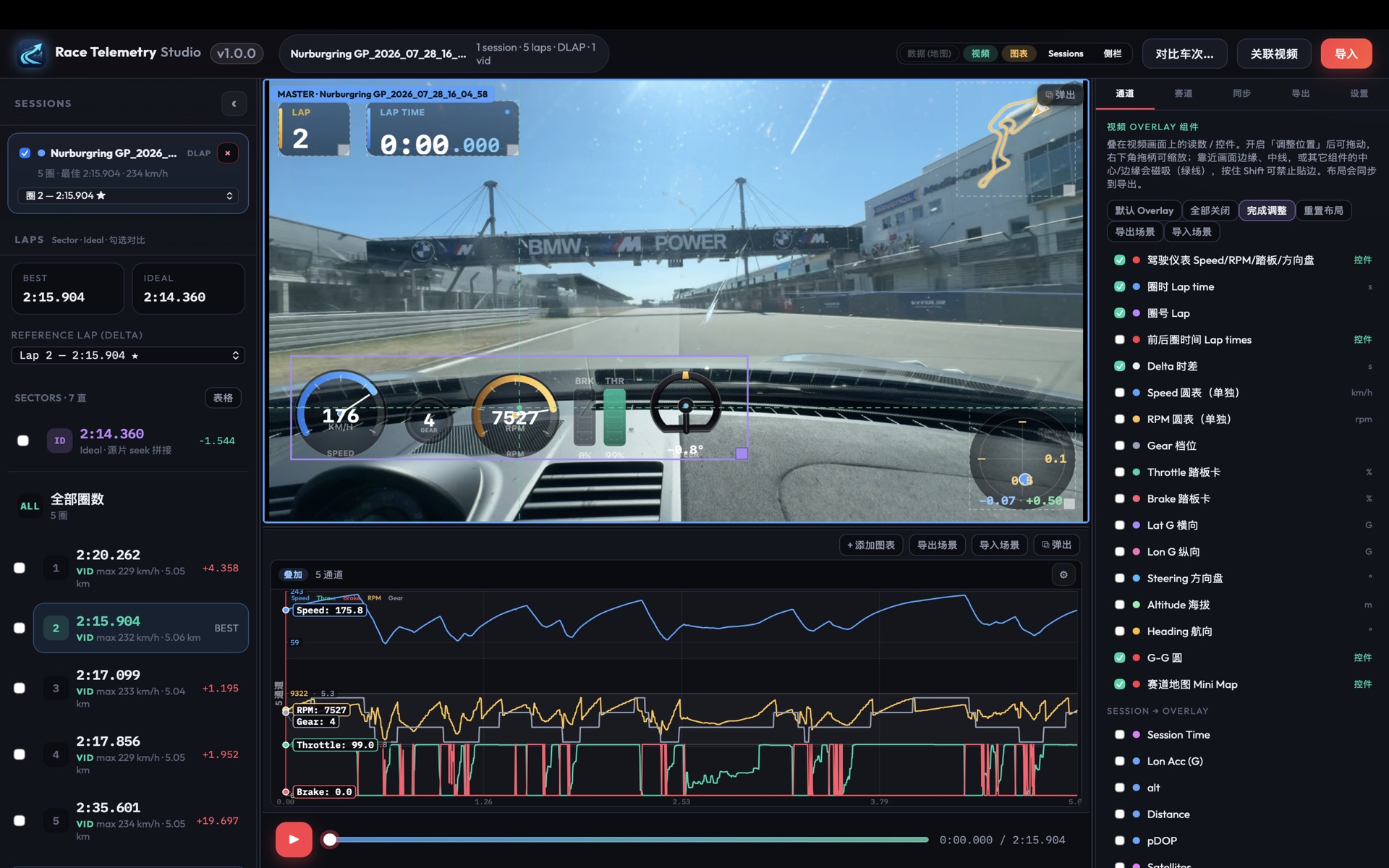Click the 完成调整 button

[x=1266, y=210]
